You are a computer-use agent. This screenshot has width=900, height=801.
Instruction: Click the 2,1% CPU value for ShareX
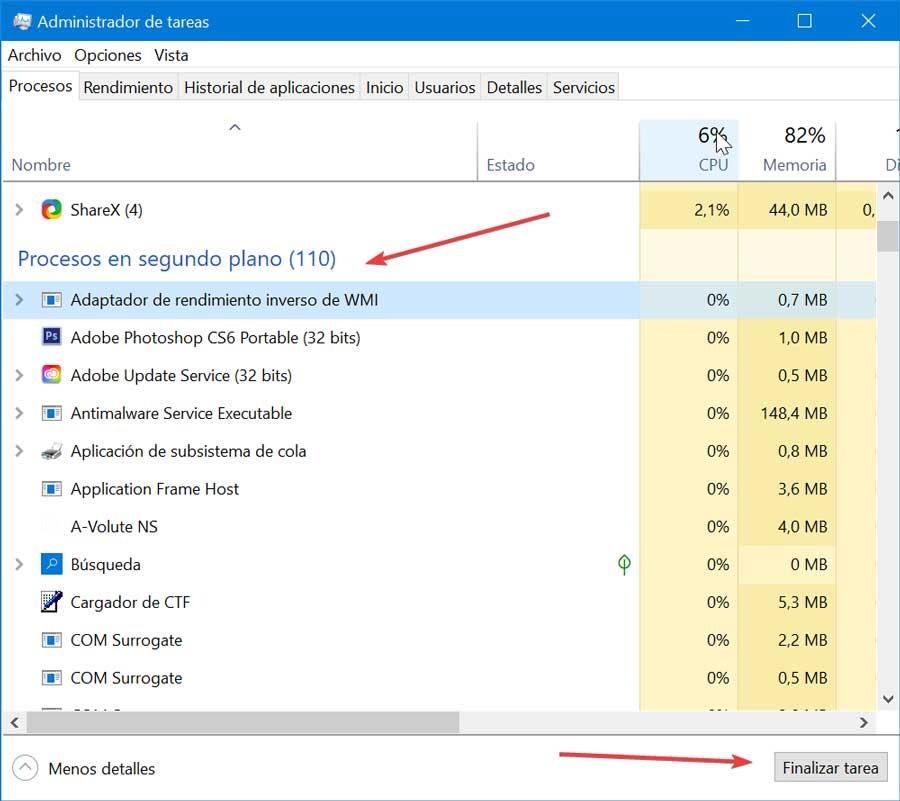[711, 210]
